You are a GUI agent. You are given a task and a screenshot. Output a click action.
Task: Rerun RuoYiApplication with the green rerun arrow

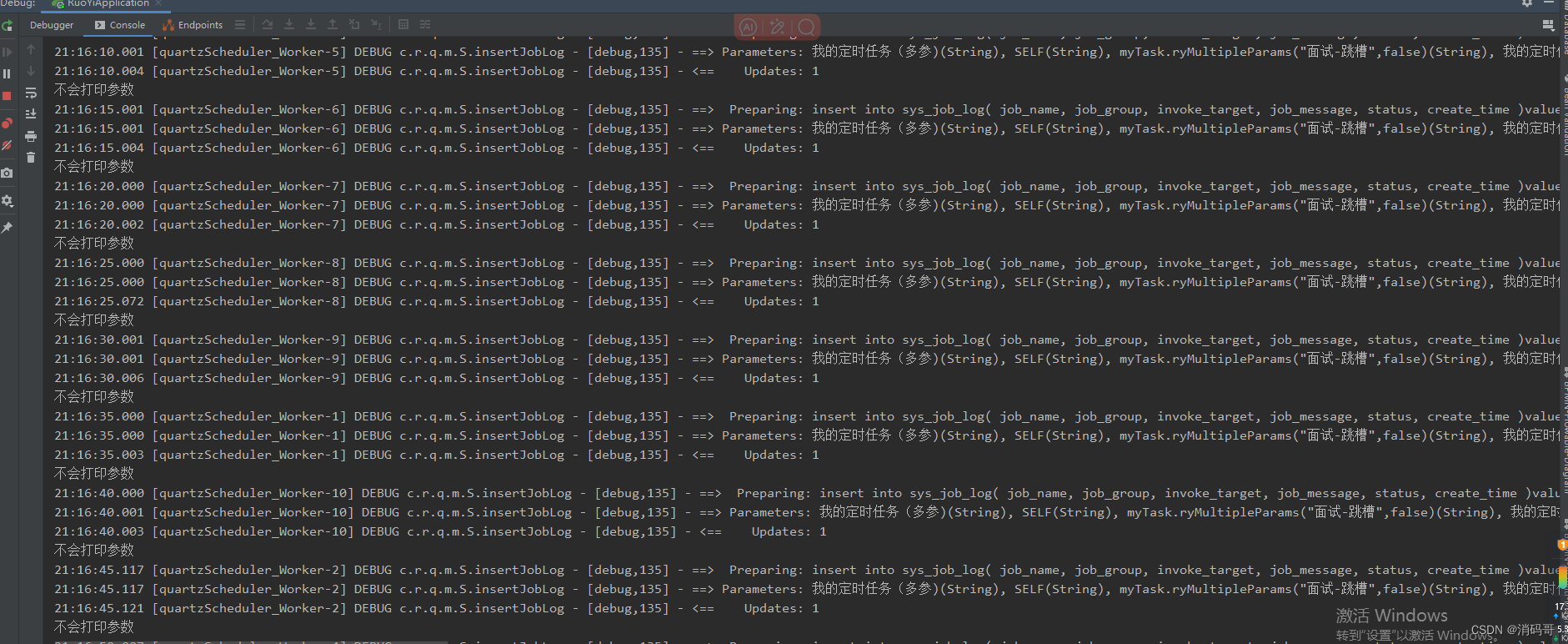(x=7, y=26)
